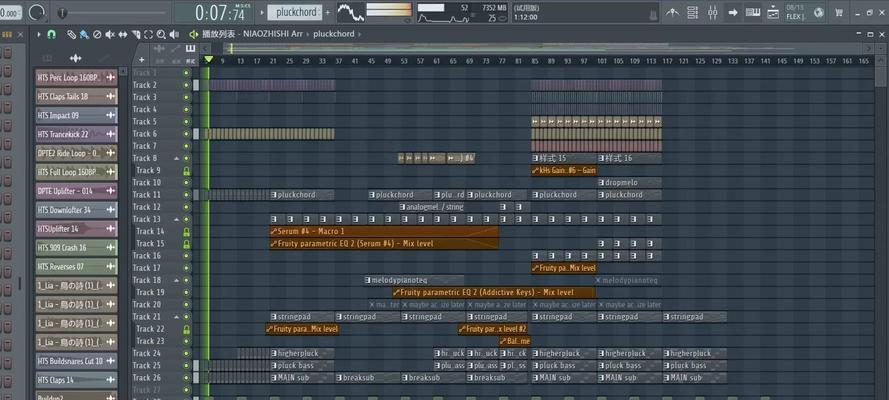The image size is (889, 400).
Task: Collapse the Track 21 group arrow
Action: point(176,317)
